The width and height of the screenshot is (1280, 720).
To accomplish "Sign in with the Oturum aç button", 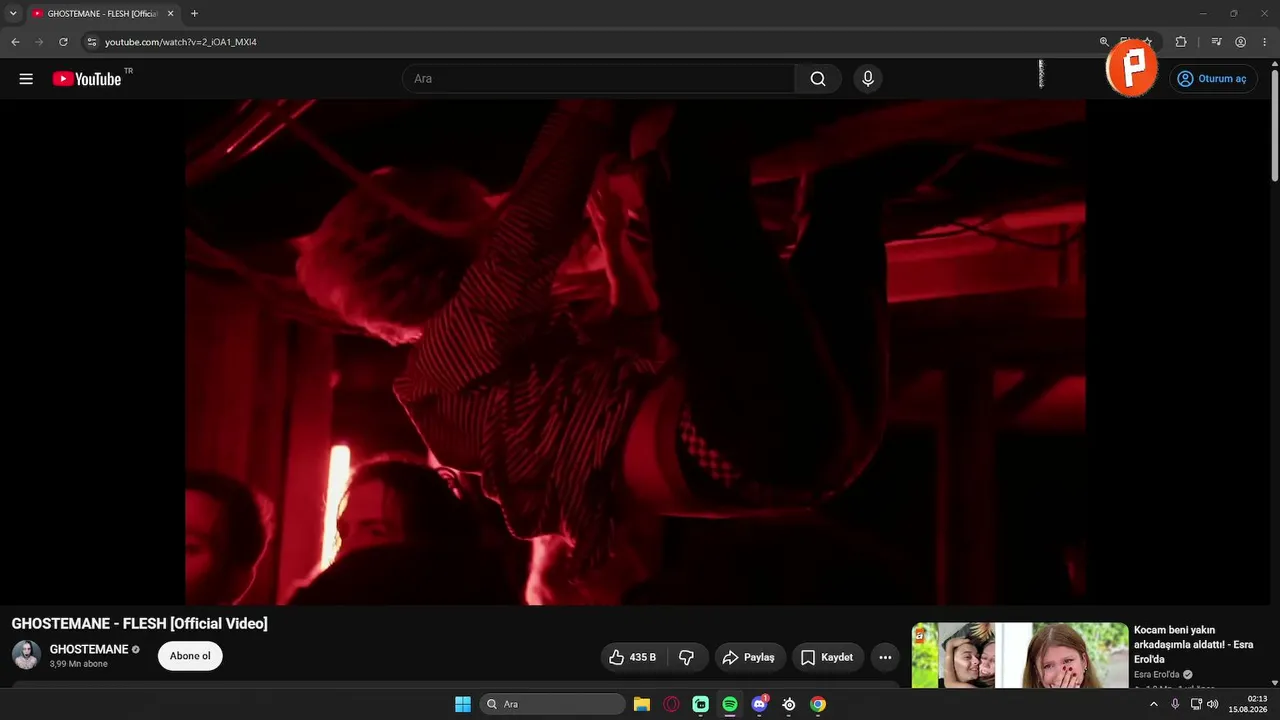I will tap(1212, 79).
